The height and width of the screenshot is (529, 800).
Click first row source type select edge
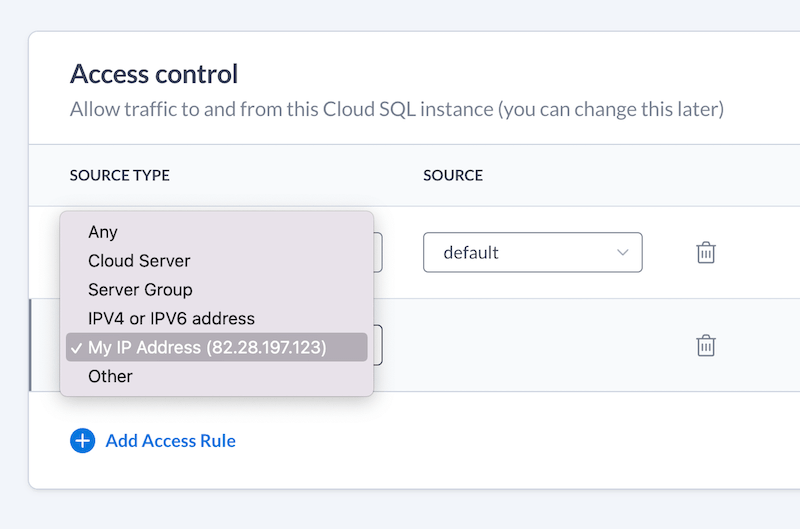378,253
